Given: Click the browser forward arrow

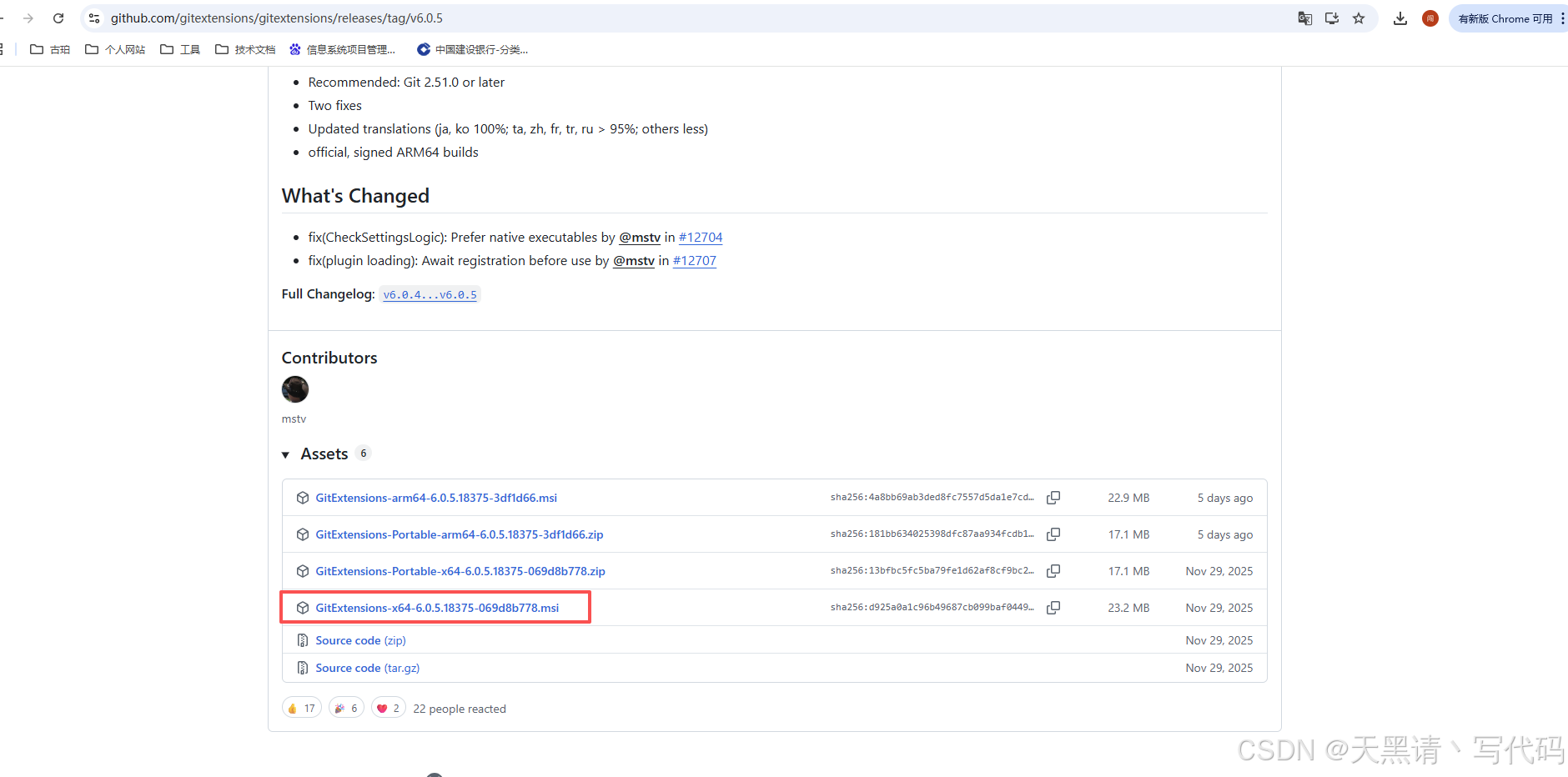Looking at the screenshot, I should coord(28,18).
